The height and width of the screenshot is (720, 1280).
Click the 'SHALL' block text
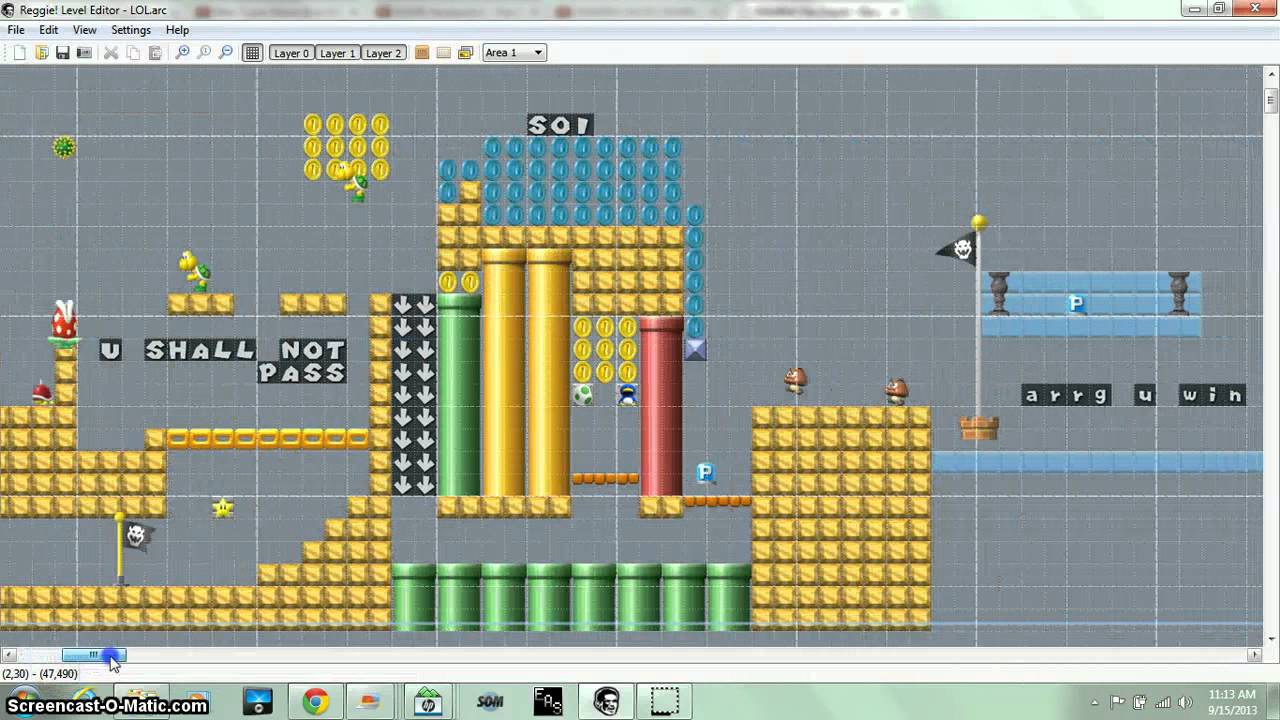pos(200,350)
